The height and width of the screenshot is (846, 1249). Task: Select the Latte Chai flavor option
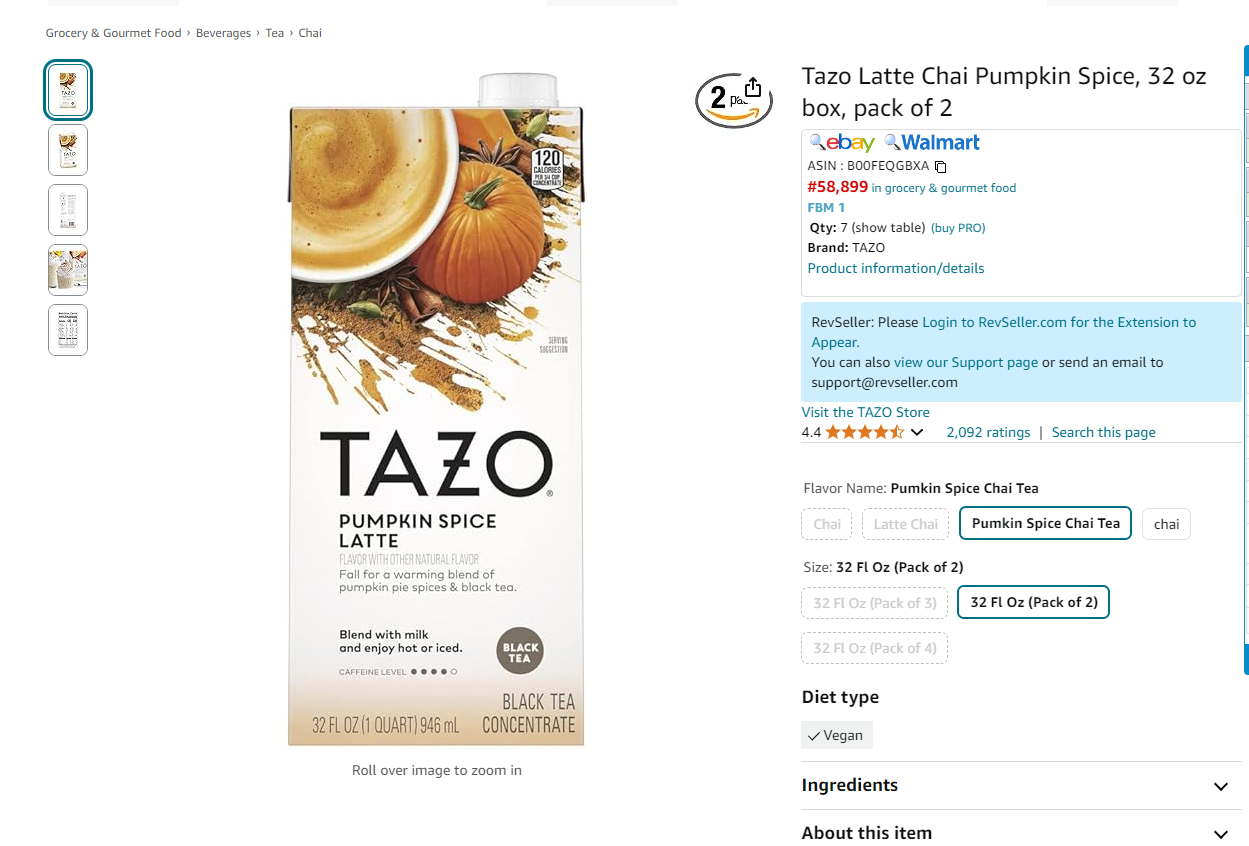[x=905, y=524]
